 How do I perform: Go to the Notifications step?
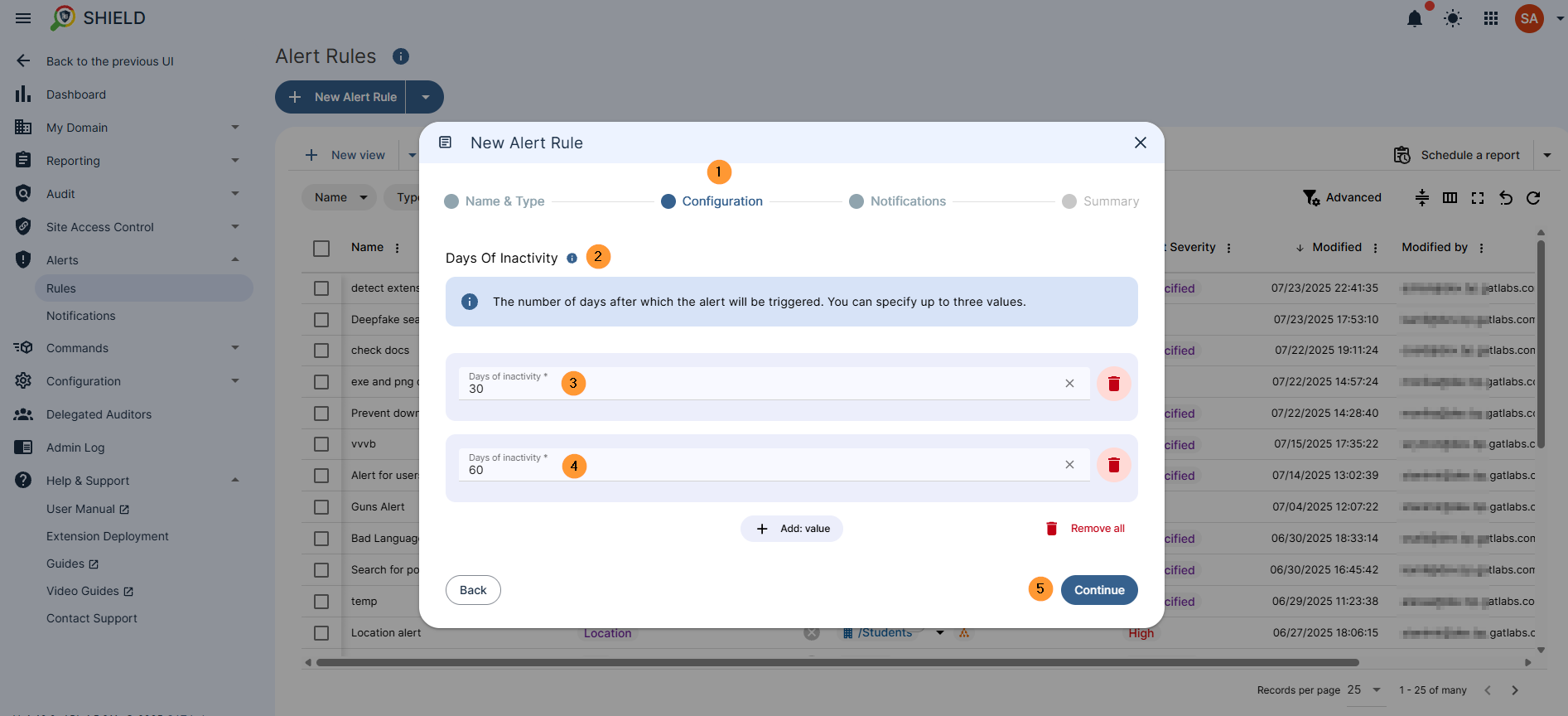[898, 201]
